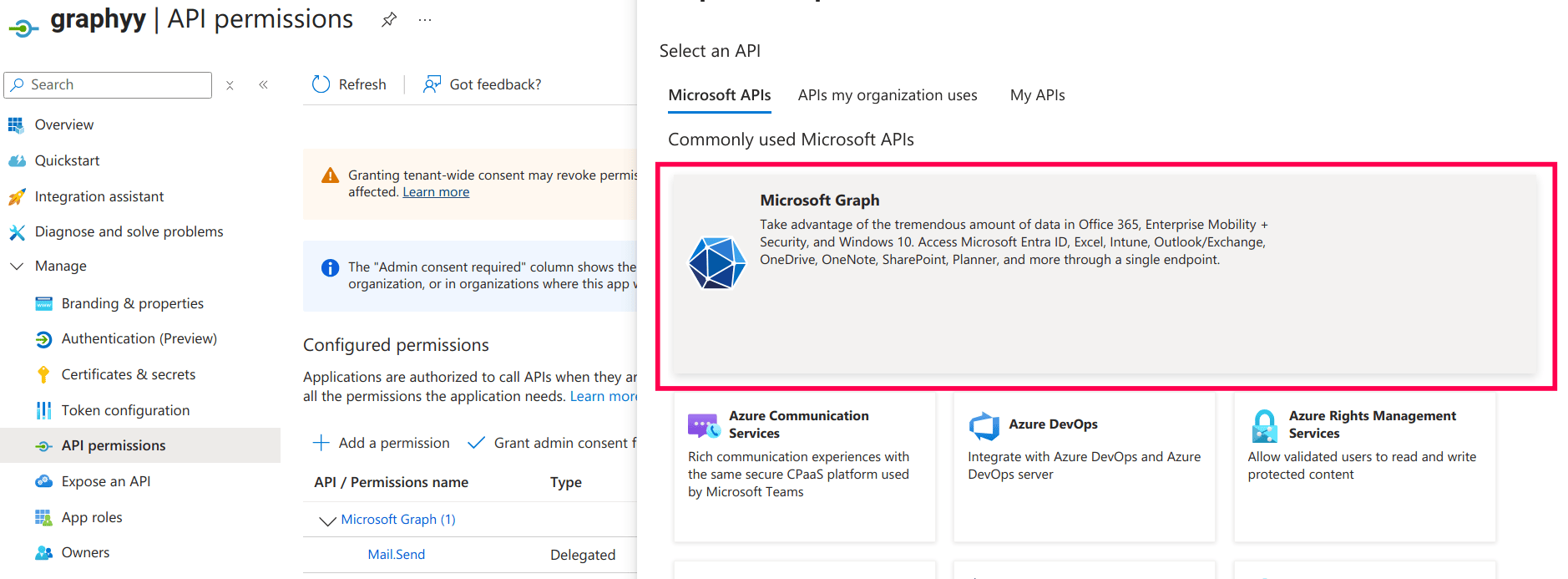Click the Azure DevOps icon
This screenshot has height=579, width=1568.
pos(984,425)
